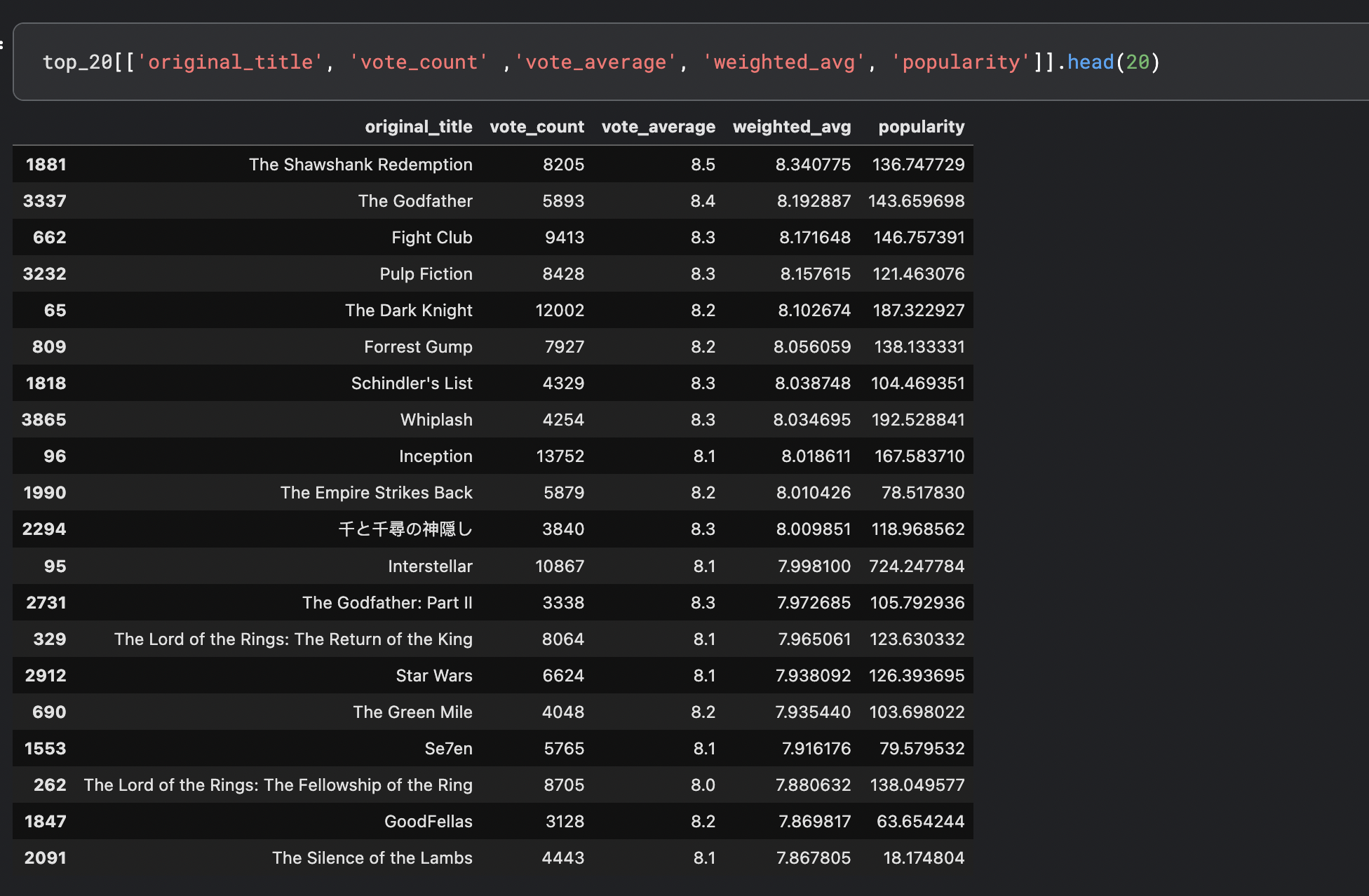Click 'The Fellowship of the Ring' title cell

pyautogui.click(x=278, y=785)
